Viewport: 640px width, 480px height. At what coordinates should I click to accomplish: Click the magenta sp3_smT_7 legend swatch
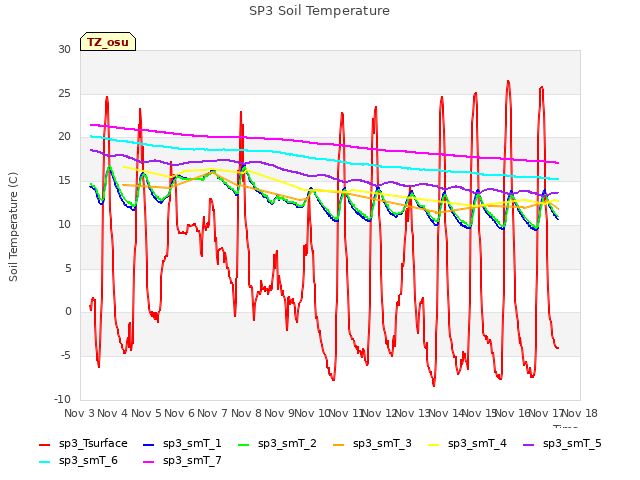point(149,462)
